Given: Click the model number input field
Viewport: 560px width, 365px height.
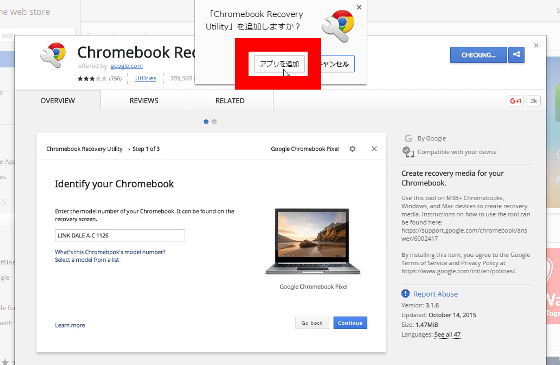Looking at the screenshot, I should pos(120,236).
